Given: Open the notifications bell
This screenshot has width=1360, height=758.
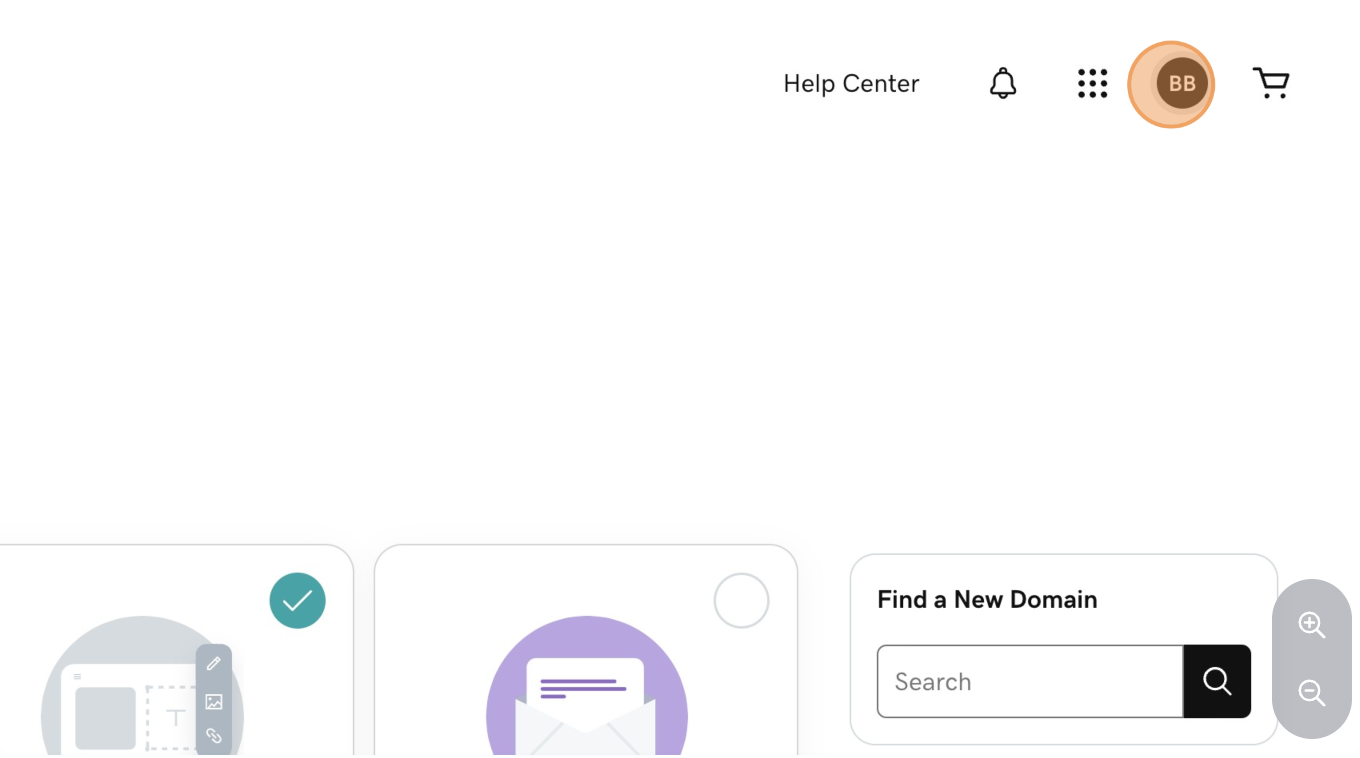Looking at the screenshot, I should 1003,83.
